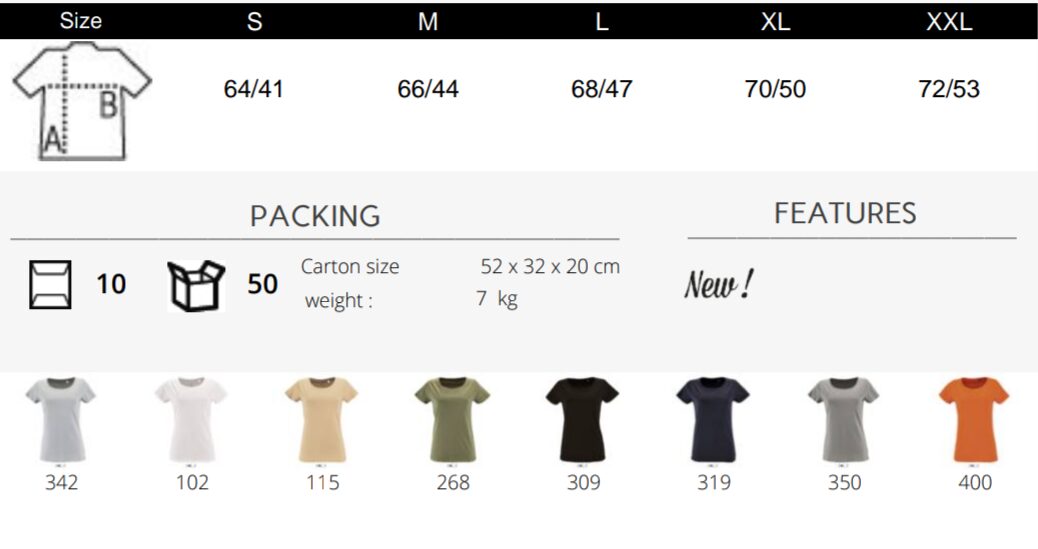Pick the grey melange t-shirt 350
The width and height of the screenshot is (1038, 549).
pos(844,420)
